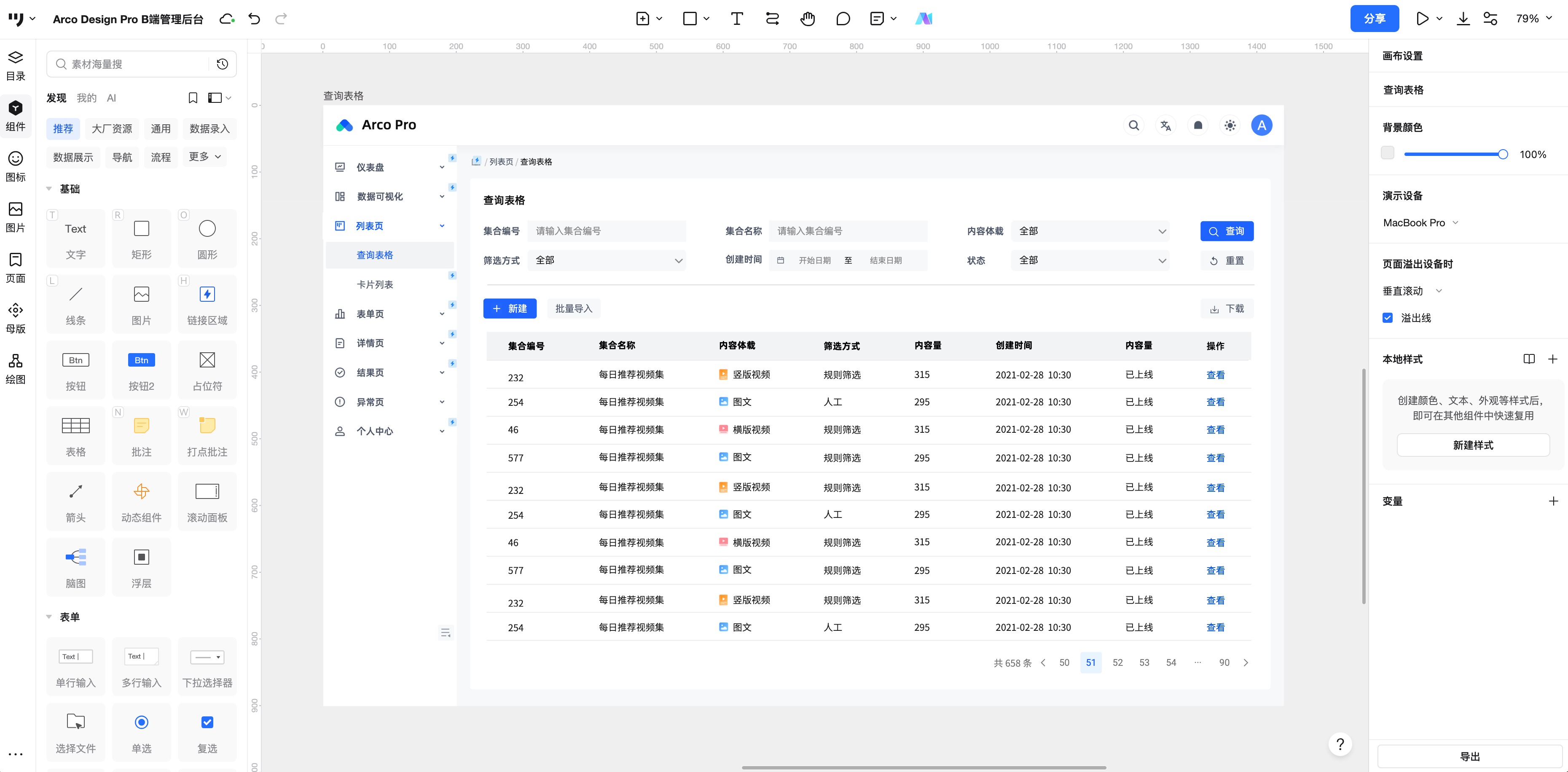The image size is (1568, 772).
Task: Pick the 单选 radio component
Action: [x=141, y=732]
